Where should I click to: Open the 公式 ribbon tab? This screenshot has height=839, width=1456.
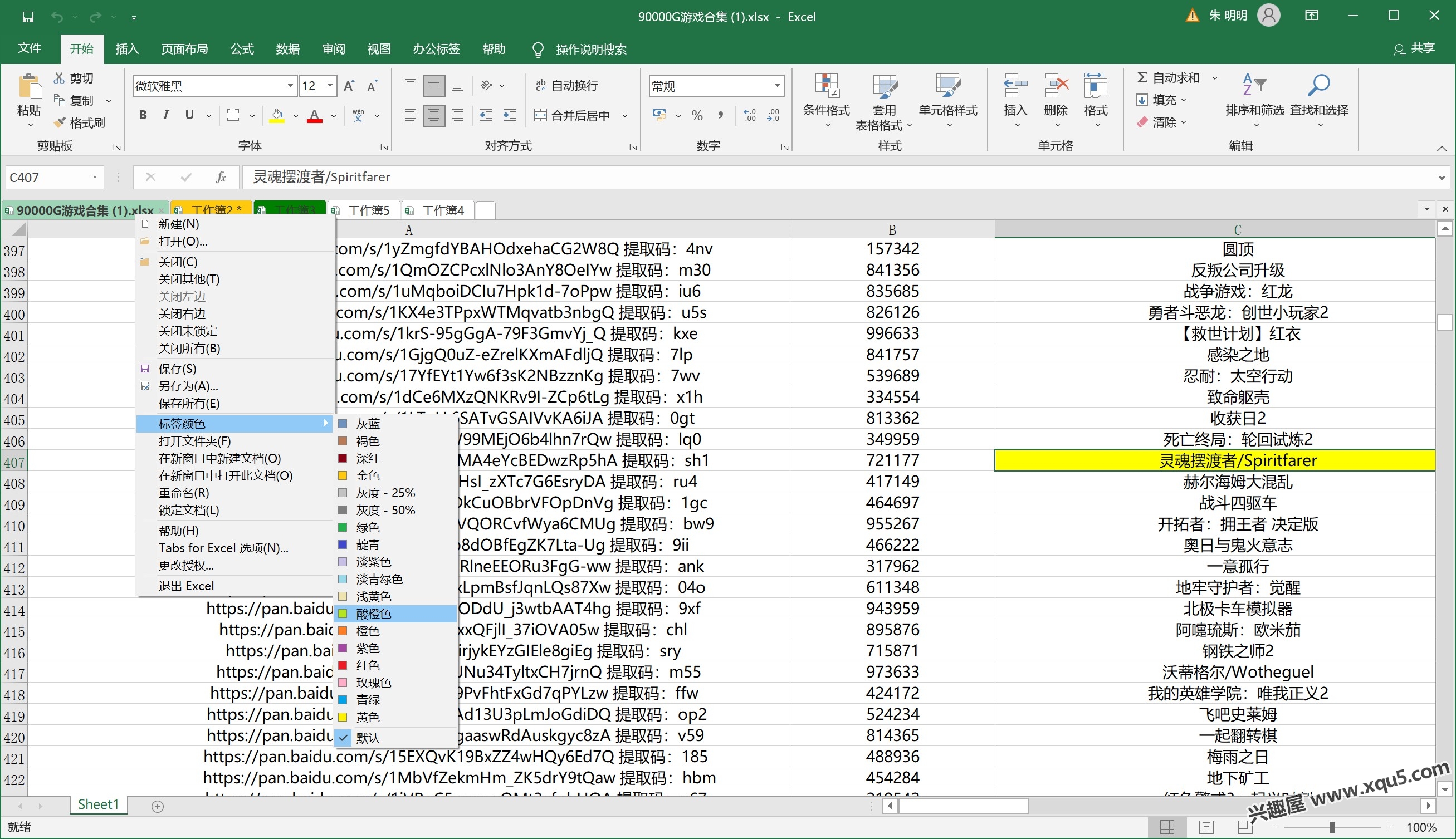click(x=242, y=49)
